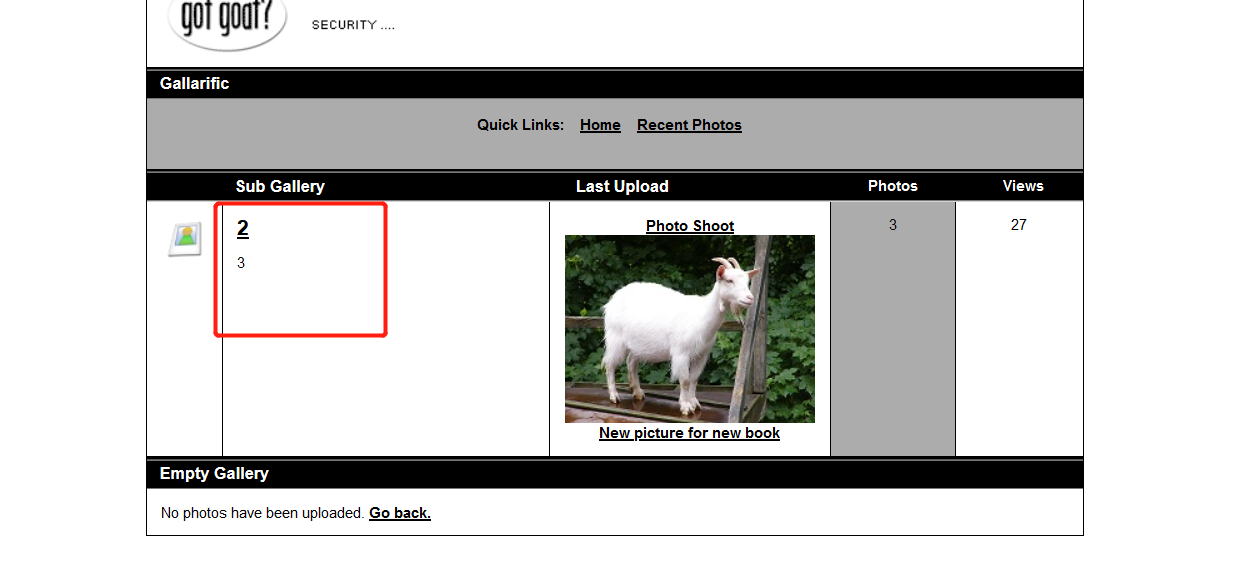The height and width of the screenshot is (562, 1233).
Task: Open sub gallery titled 2
Action: [243, 229]
